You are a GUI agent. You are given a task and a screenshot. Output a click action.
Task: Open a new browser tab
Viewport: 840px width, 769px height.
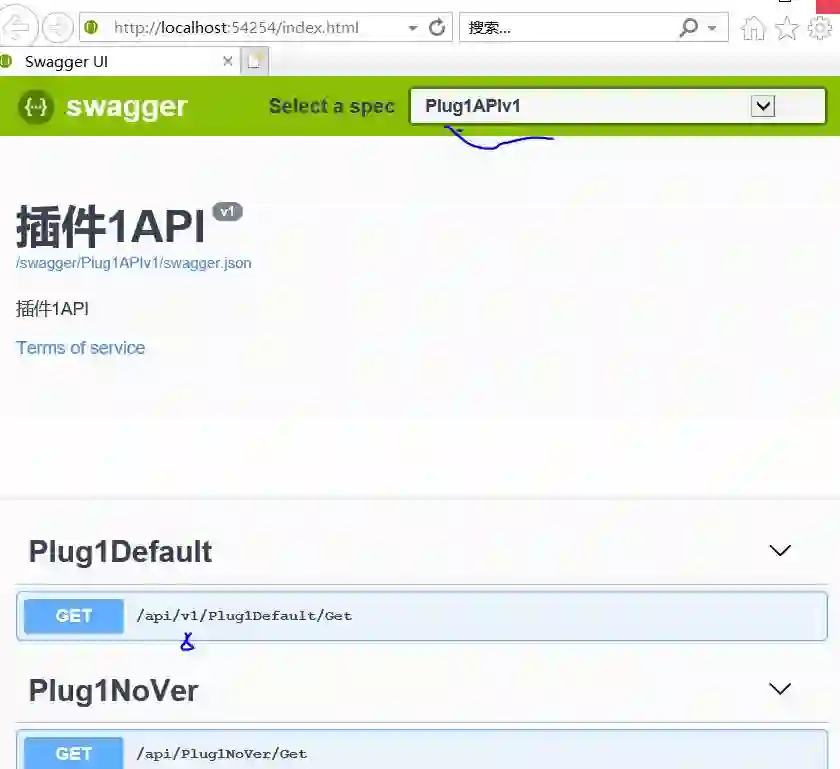[x=254, y=61]
